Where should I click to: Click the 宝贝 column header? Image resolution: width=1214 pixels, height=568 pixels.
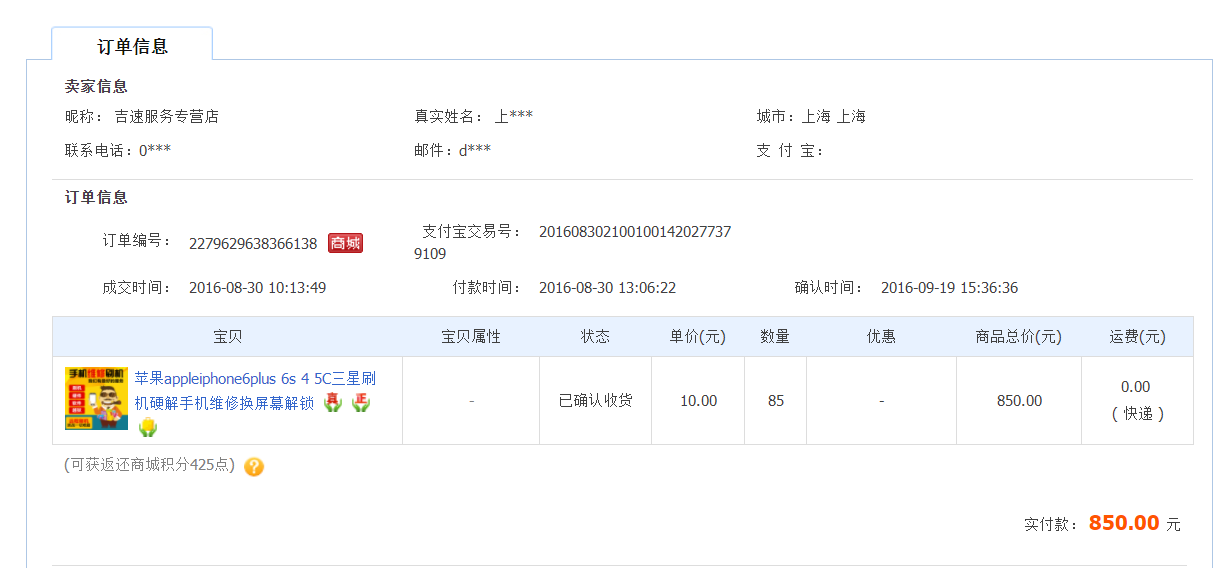point(228,337)
